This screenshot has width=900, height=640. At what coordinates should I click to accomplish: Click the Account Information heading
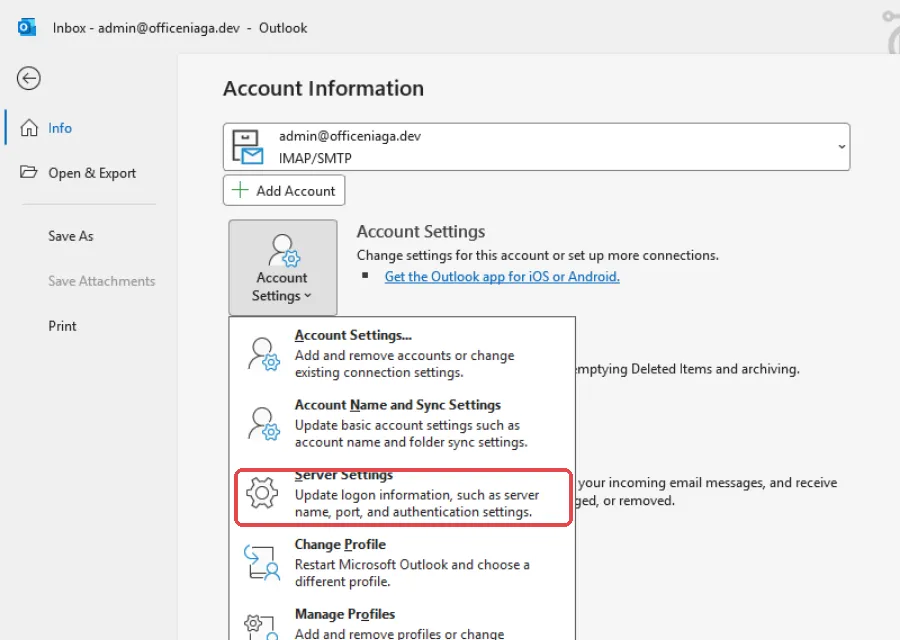[323, 88]
